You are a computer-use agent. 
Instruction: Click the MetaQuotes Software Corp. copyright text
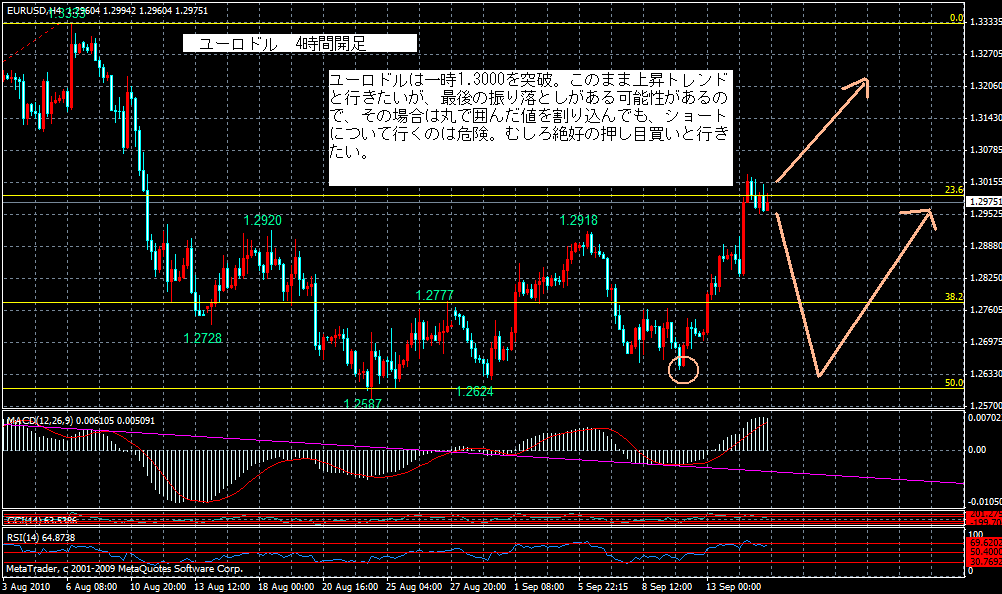(x=125, y=568)
